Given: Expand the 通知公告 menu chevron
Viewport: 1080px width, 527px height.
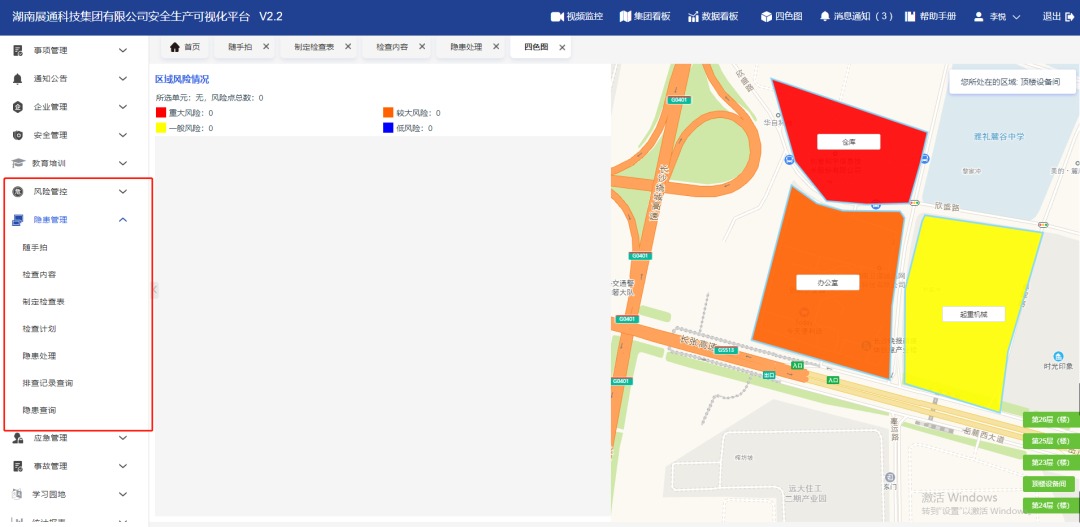Looking at the screenshot, I should (123, 79).
